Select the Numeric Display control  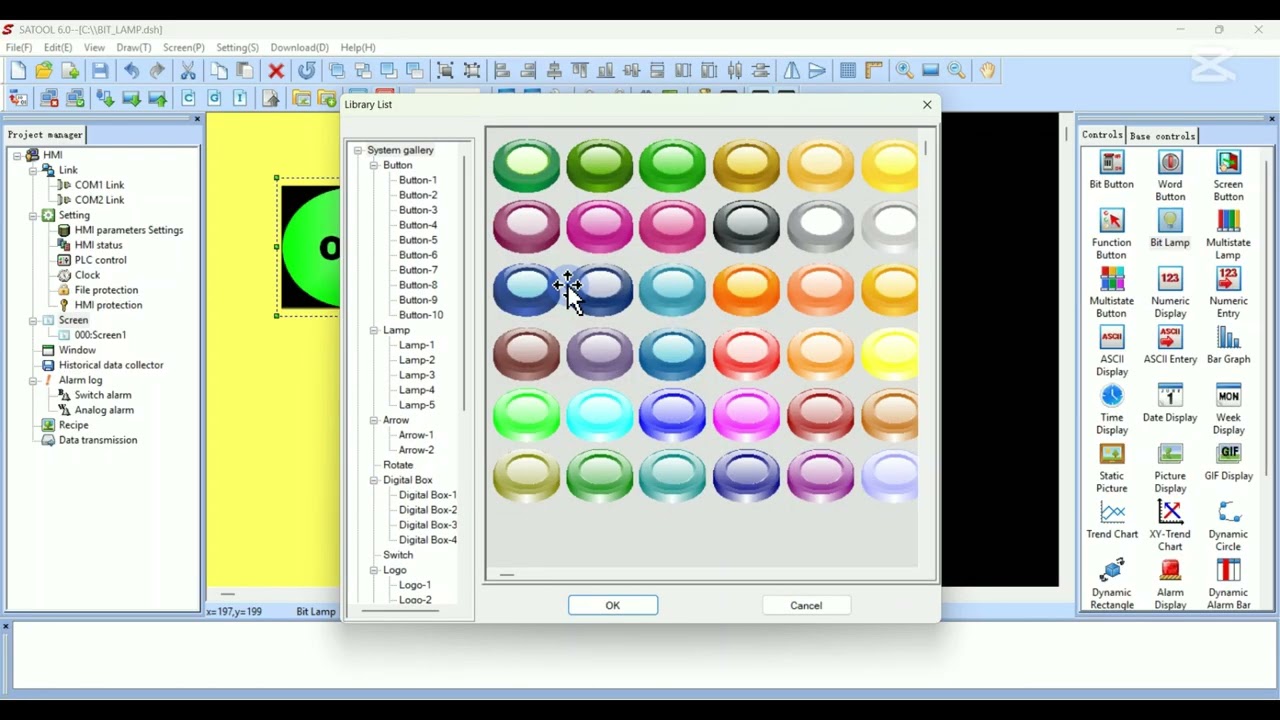coord(1170,292)
